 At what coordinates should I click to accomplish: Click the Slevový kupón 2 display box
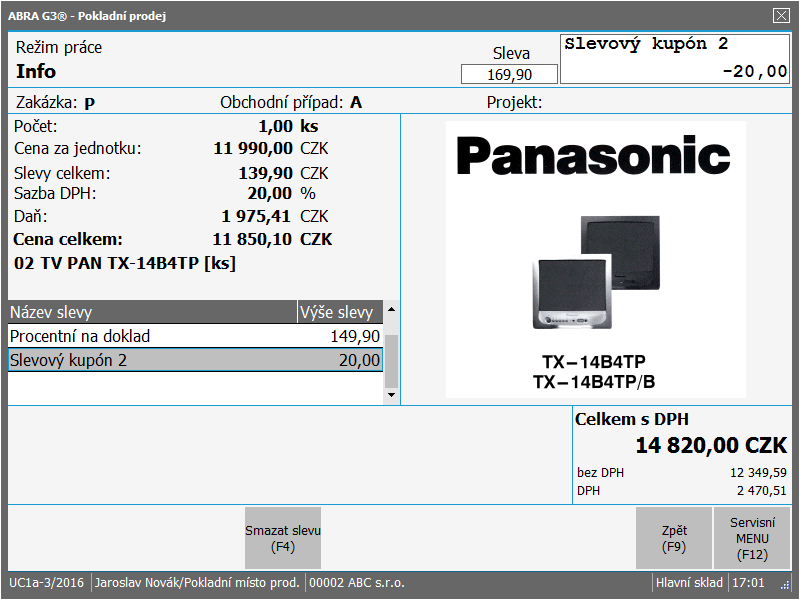pos(675,58)
